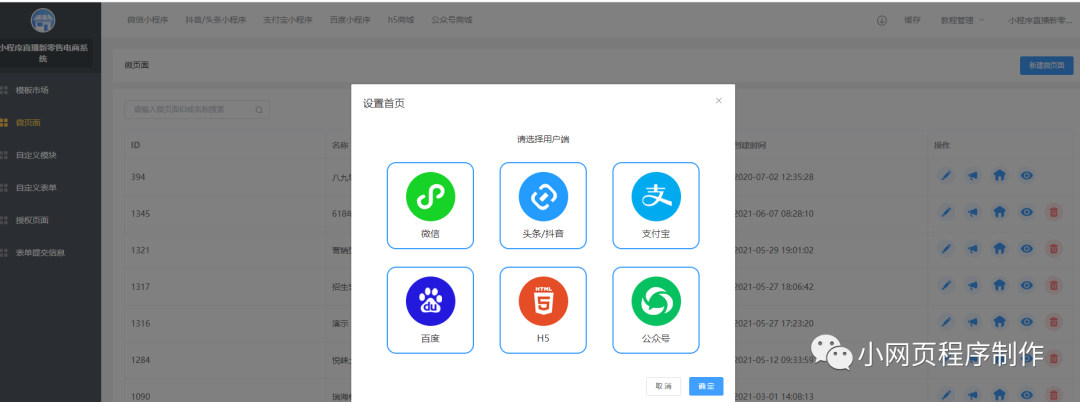Image resolution: width=1080 pixels, height=402 pixels.
Task: Click the megaphone icon for row 394
Action: [x=973, y=176]
